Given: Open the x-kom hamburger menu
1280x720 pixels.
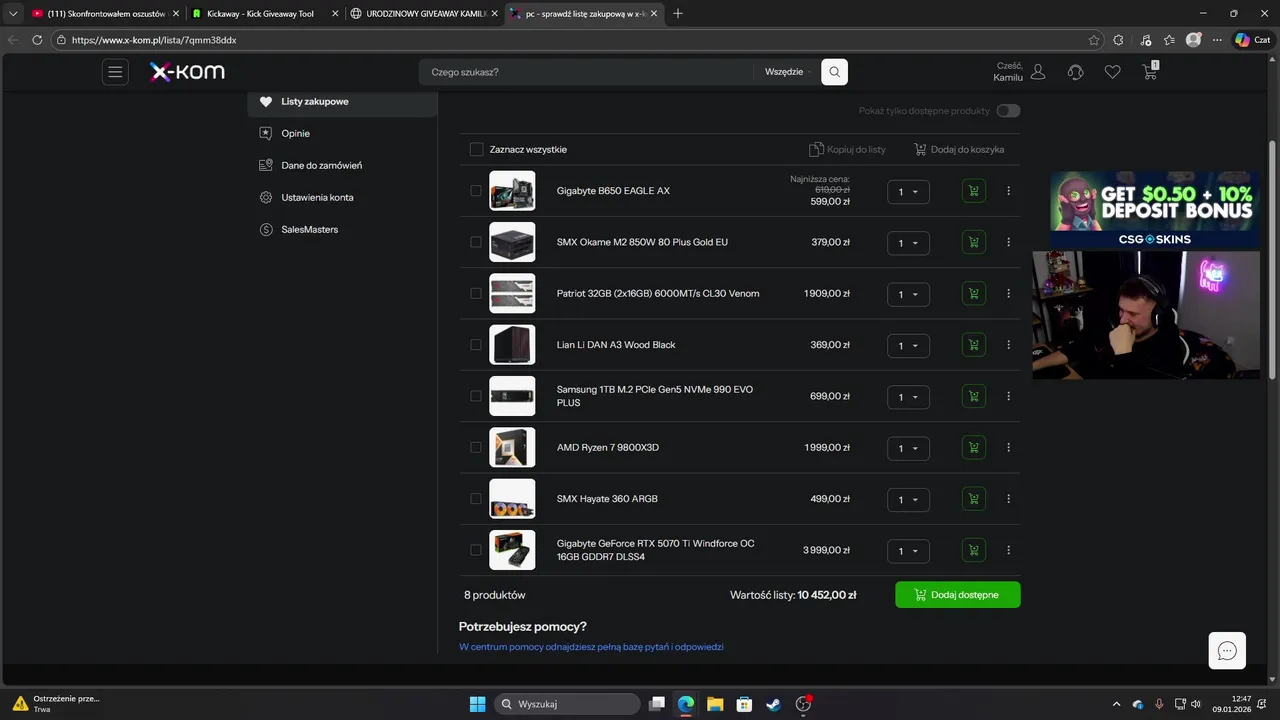Looking at the screenshot, I should (x=115, y=72).
